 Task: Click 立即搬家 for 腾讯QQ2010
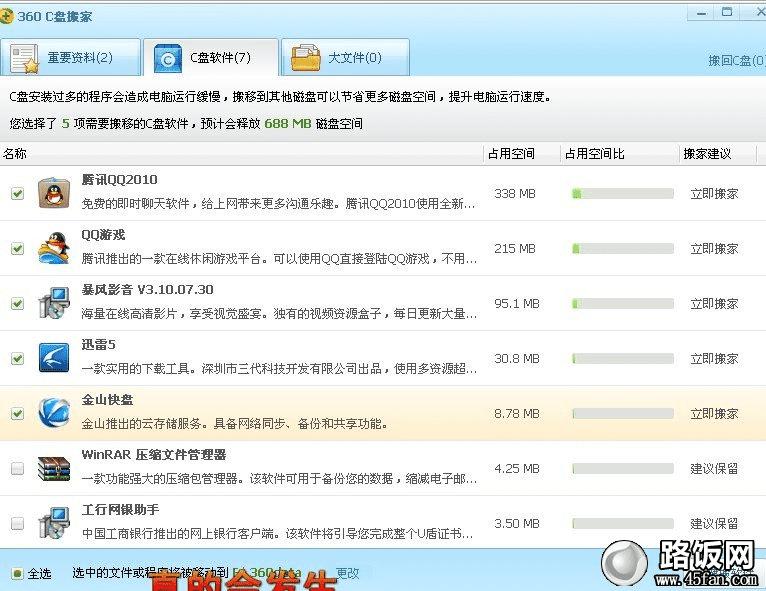coord(714,194)
